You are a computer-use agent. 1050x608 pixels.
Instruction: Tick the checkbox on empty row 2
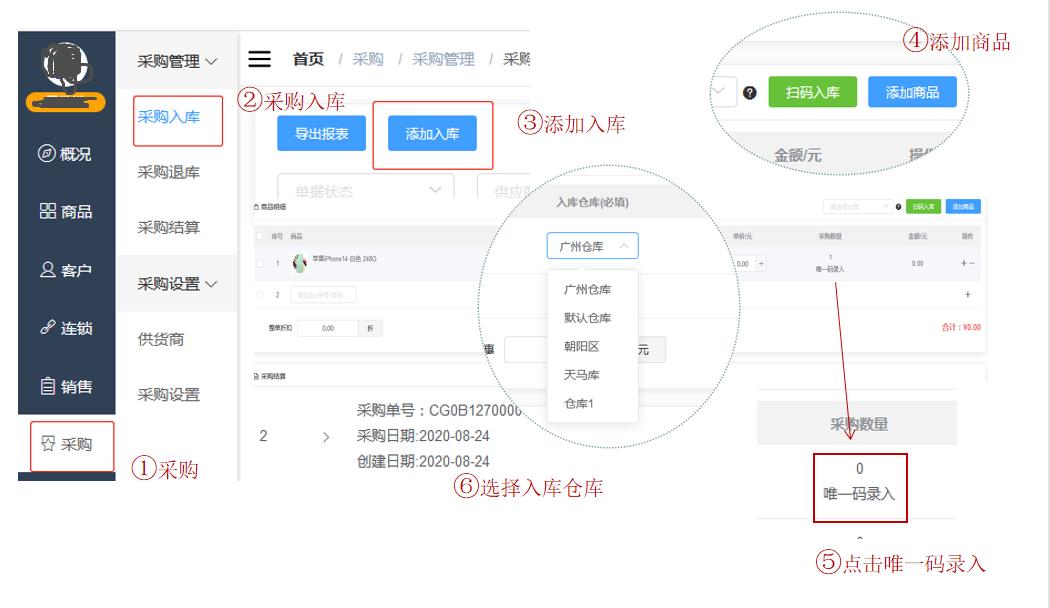coord(258,293)
